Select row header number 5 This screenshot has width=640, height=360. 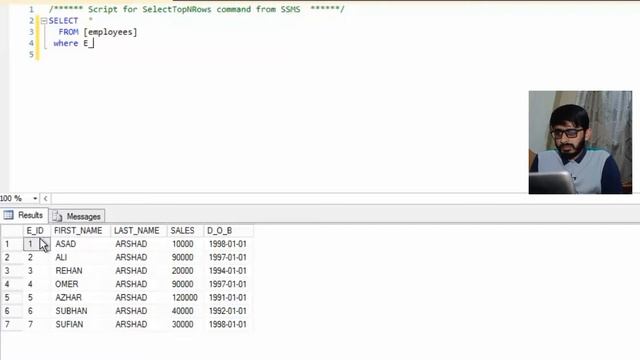pyautogui.click(x=11, y=298)
